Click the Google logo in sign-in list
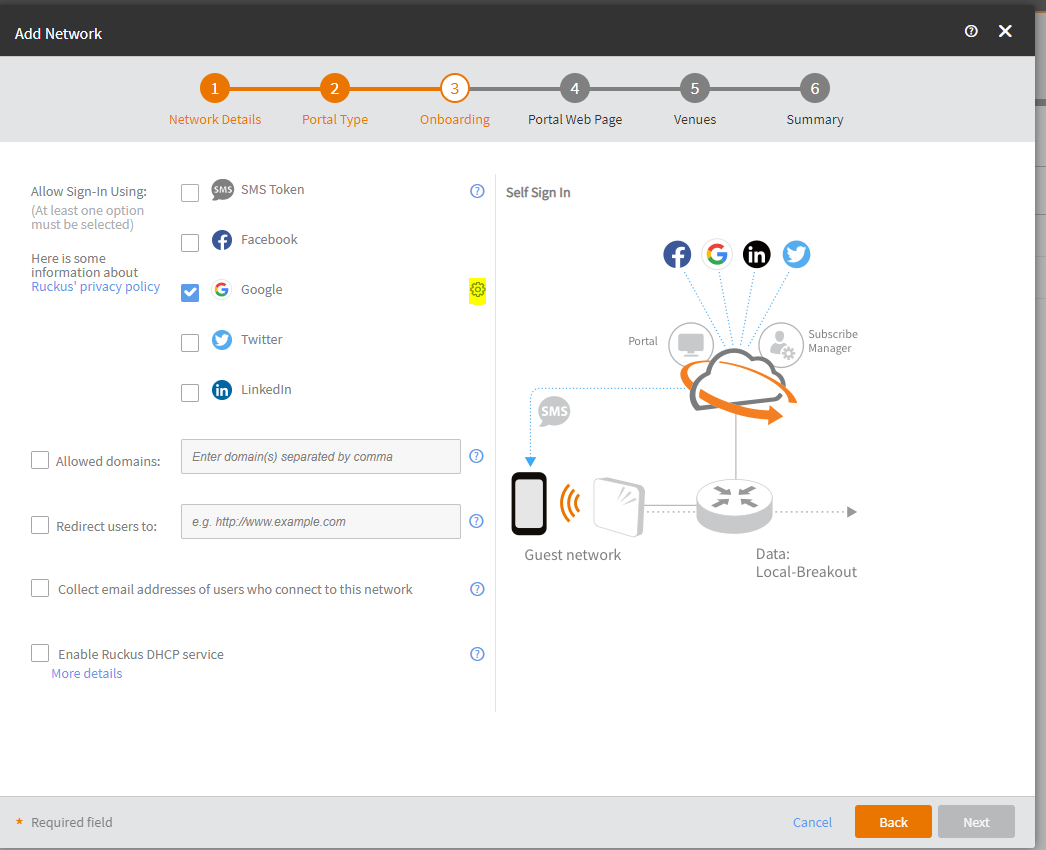The height and width of the screenshot is (850, 1046). (x=221, y=290)
